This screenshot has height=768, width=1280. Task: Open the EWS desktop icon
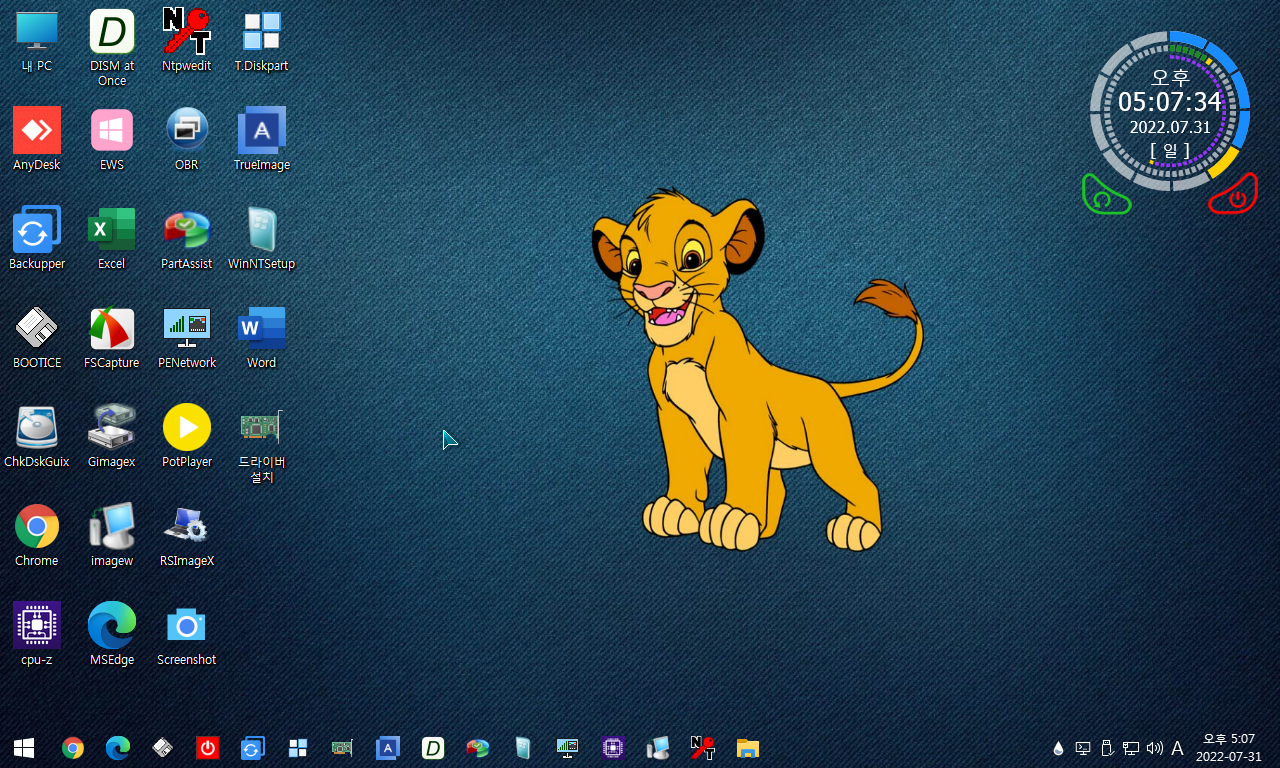click(112, 140)
